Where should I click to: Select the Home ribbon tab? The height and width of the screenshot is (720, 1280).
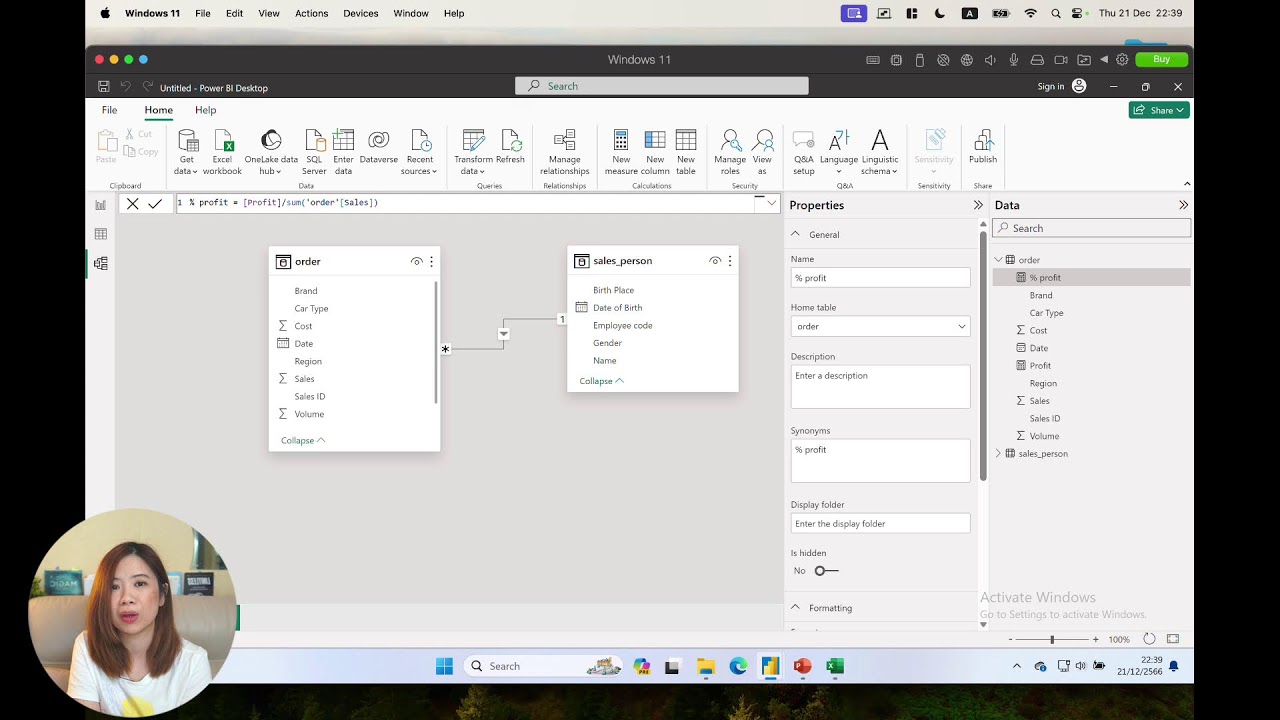click(x=158, y=110)
